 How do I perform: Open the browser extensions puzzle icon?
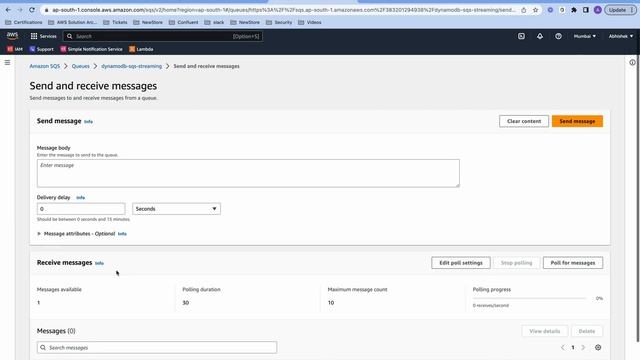(574, 10)
